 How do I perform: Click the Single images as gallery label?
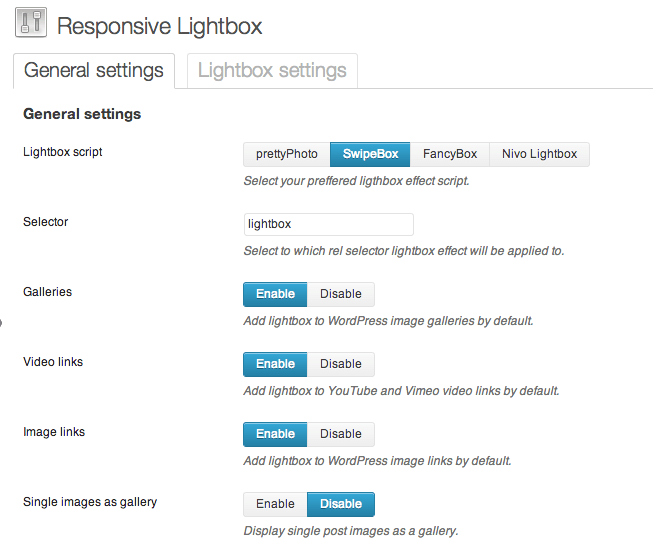[90, 502]
